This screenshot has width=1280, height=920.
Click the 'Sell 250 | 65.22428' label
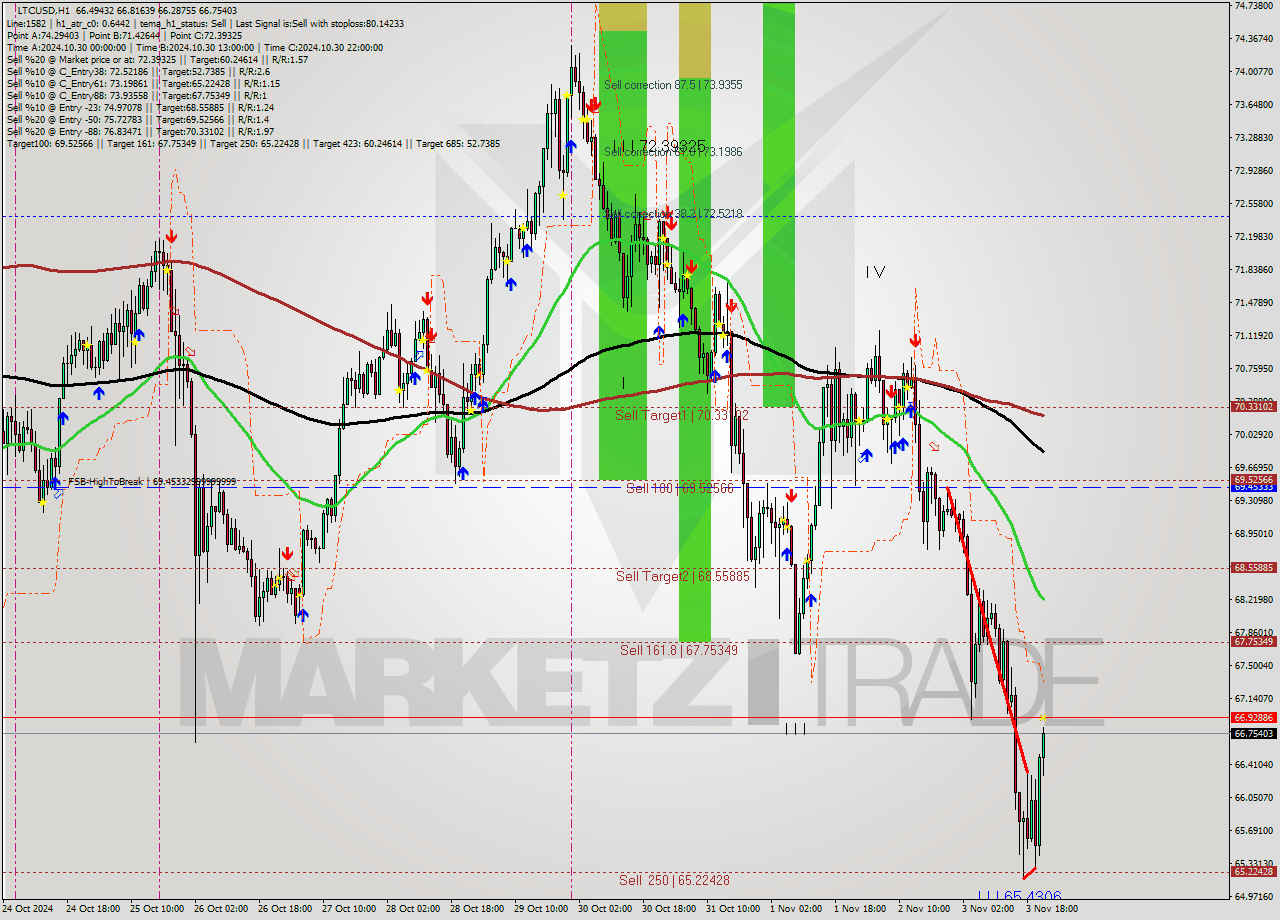(x=674, y=880)
